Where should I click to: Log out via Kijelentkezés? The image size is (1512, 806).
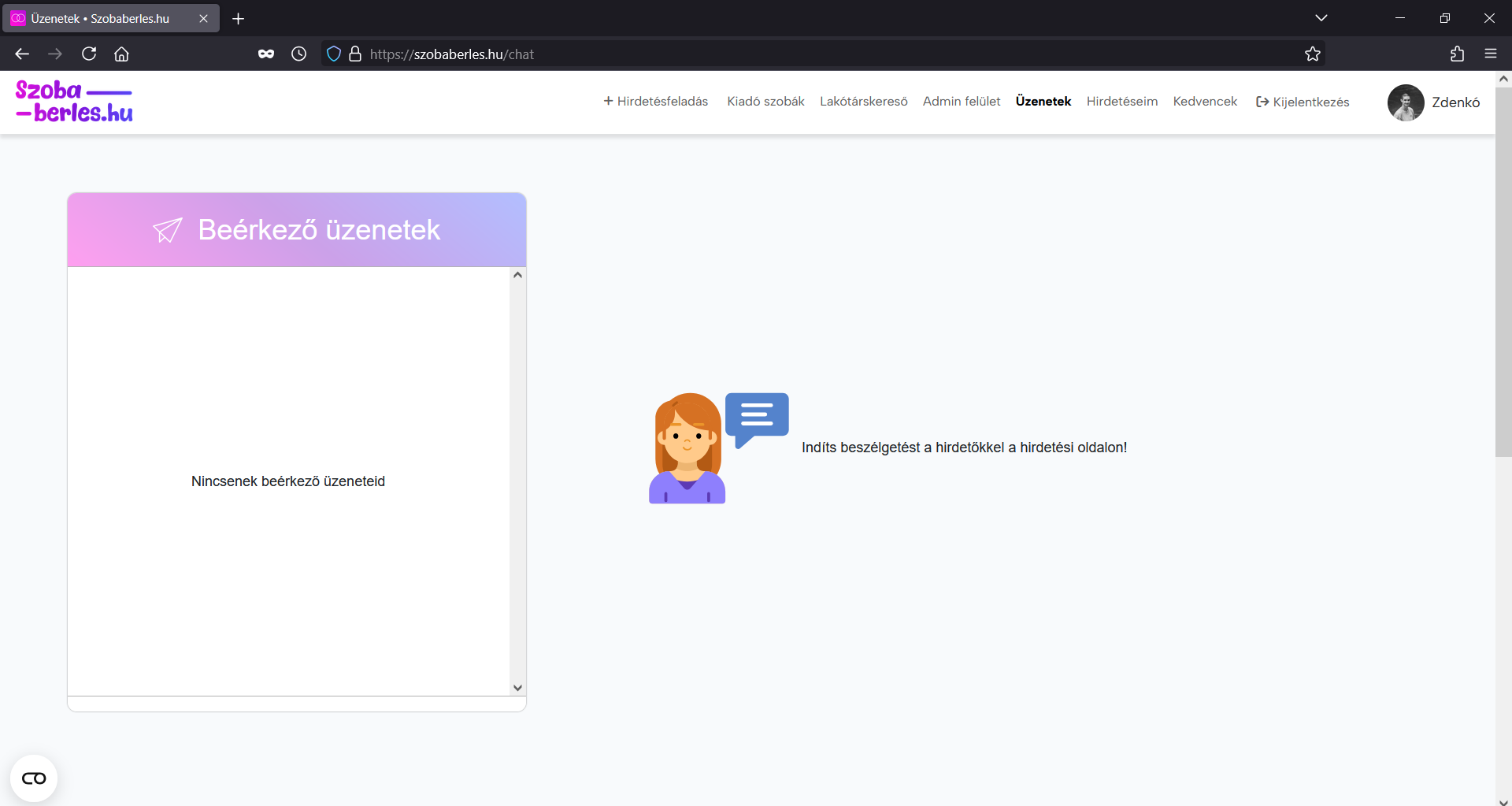1303,102
